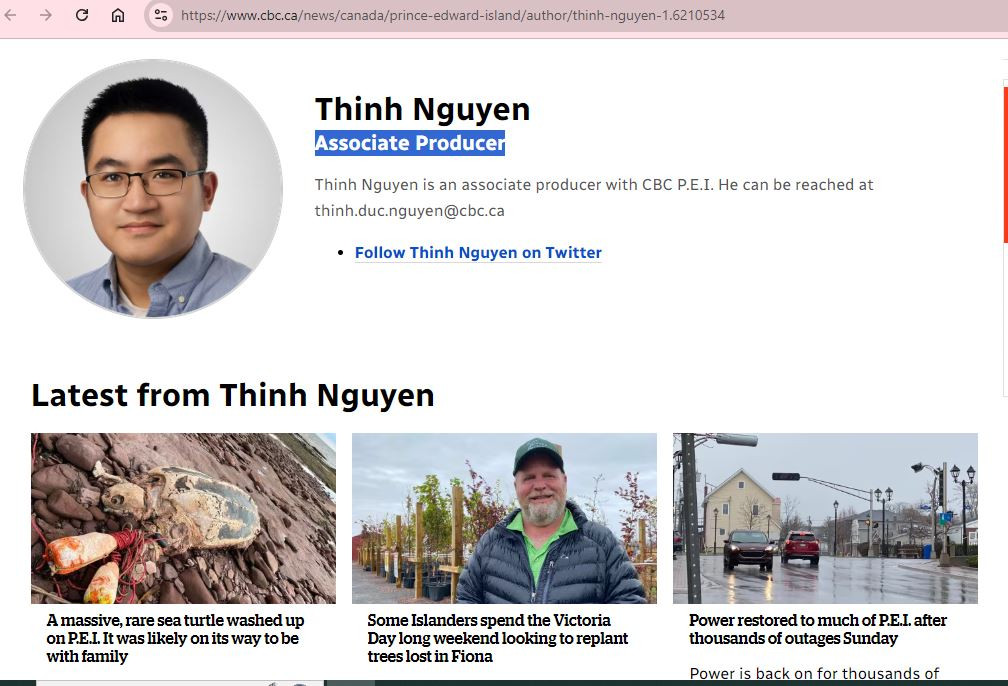
Task: Focus the address bar with the cbc.ca URL
Action: coord(452,15)
